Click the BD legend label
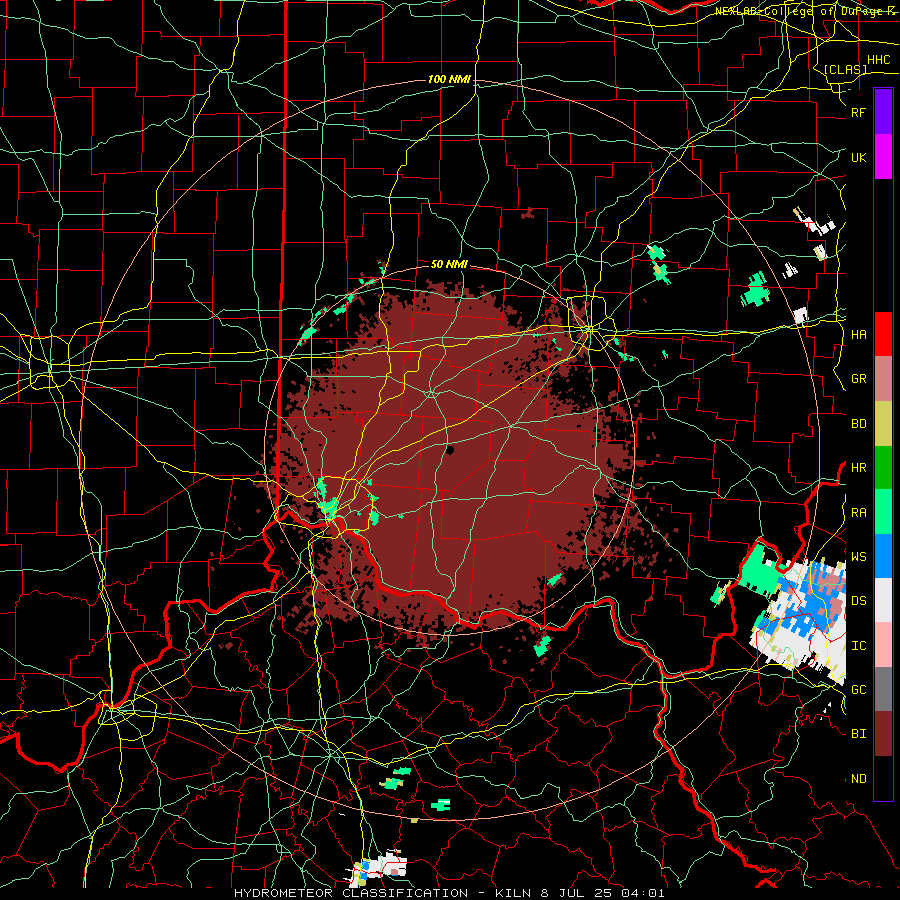This screenshot has height=900, width=900. point(858,424)
